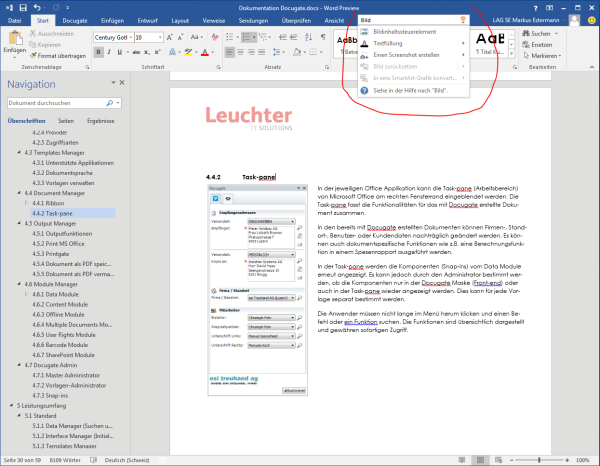Expand the 4.6.1 Data Module heading

tap(26, 294)
